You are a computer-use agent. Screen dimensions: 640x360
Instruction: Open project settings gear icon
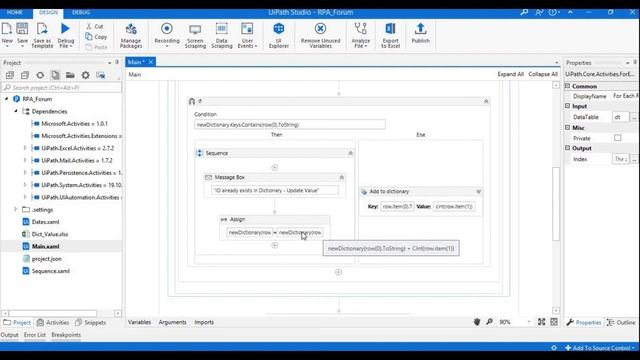pos(85,75)
